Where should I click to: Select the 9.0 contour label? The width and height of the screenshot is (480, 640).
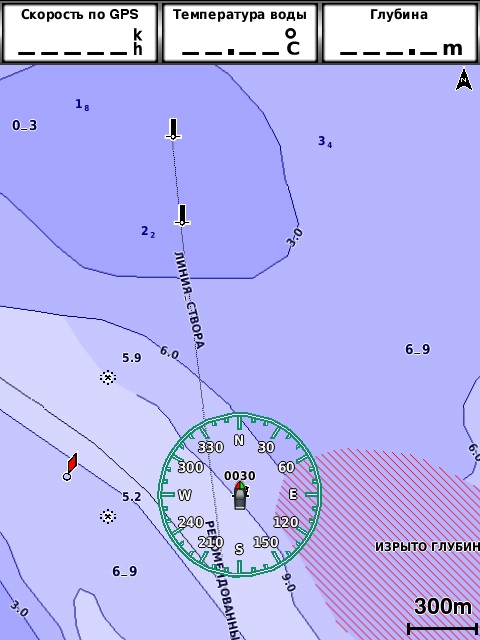tap(288, 582)
